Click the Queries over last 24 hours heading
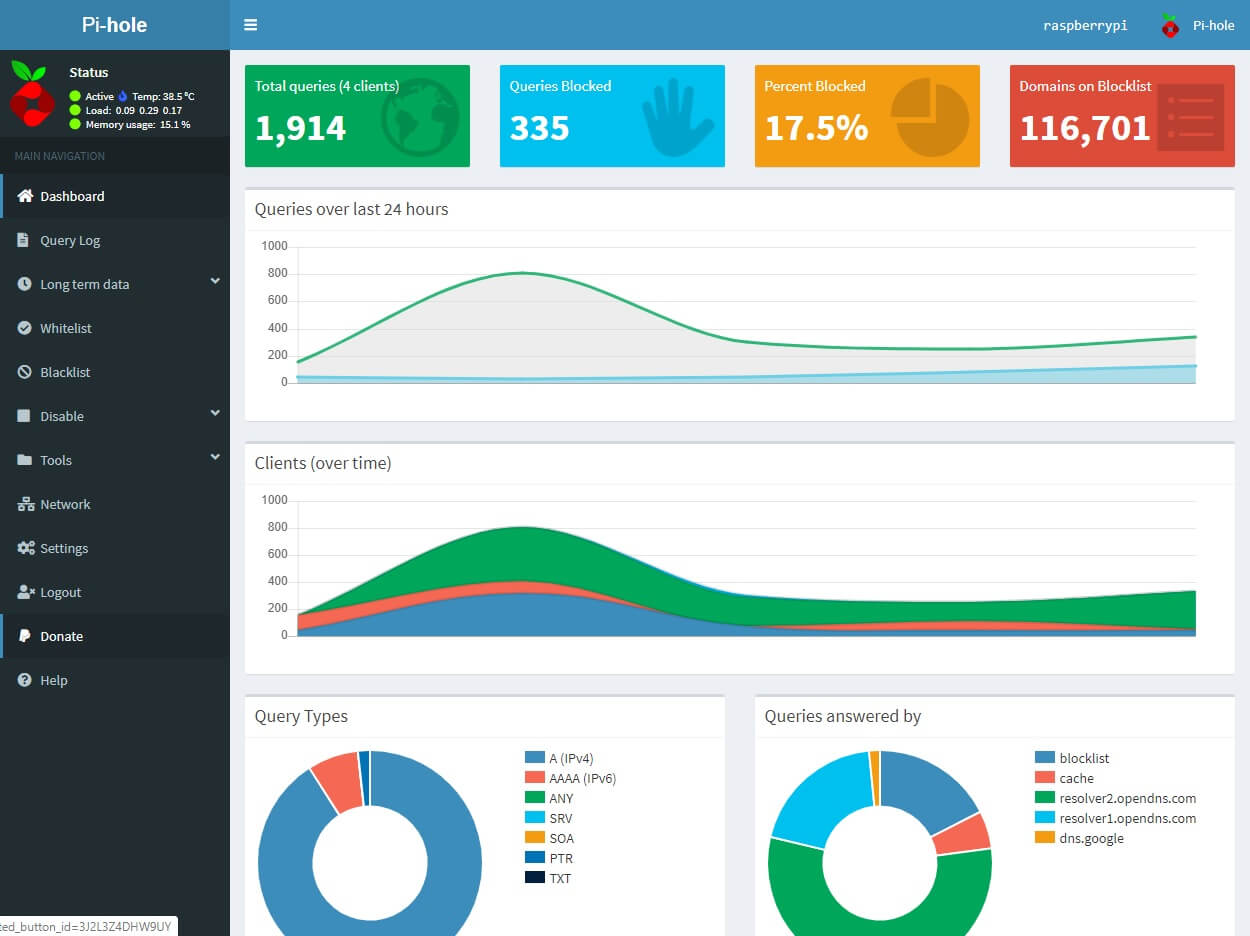Viewport: 1250px width, 936px height. pyautogui.click(x=351, y=209)
